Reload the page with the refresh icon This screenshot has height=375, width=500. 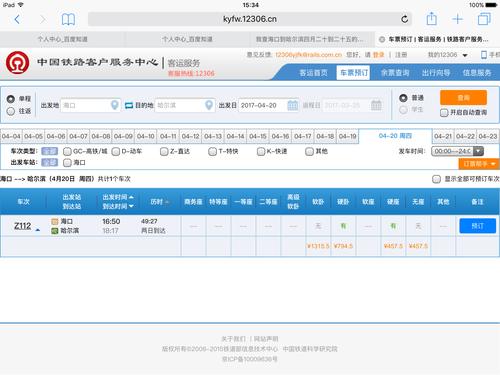tap(405, 19)
